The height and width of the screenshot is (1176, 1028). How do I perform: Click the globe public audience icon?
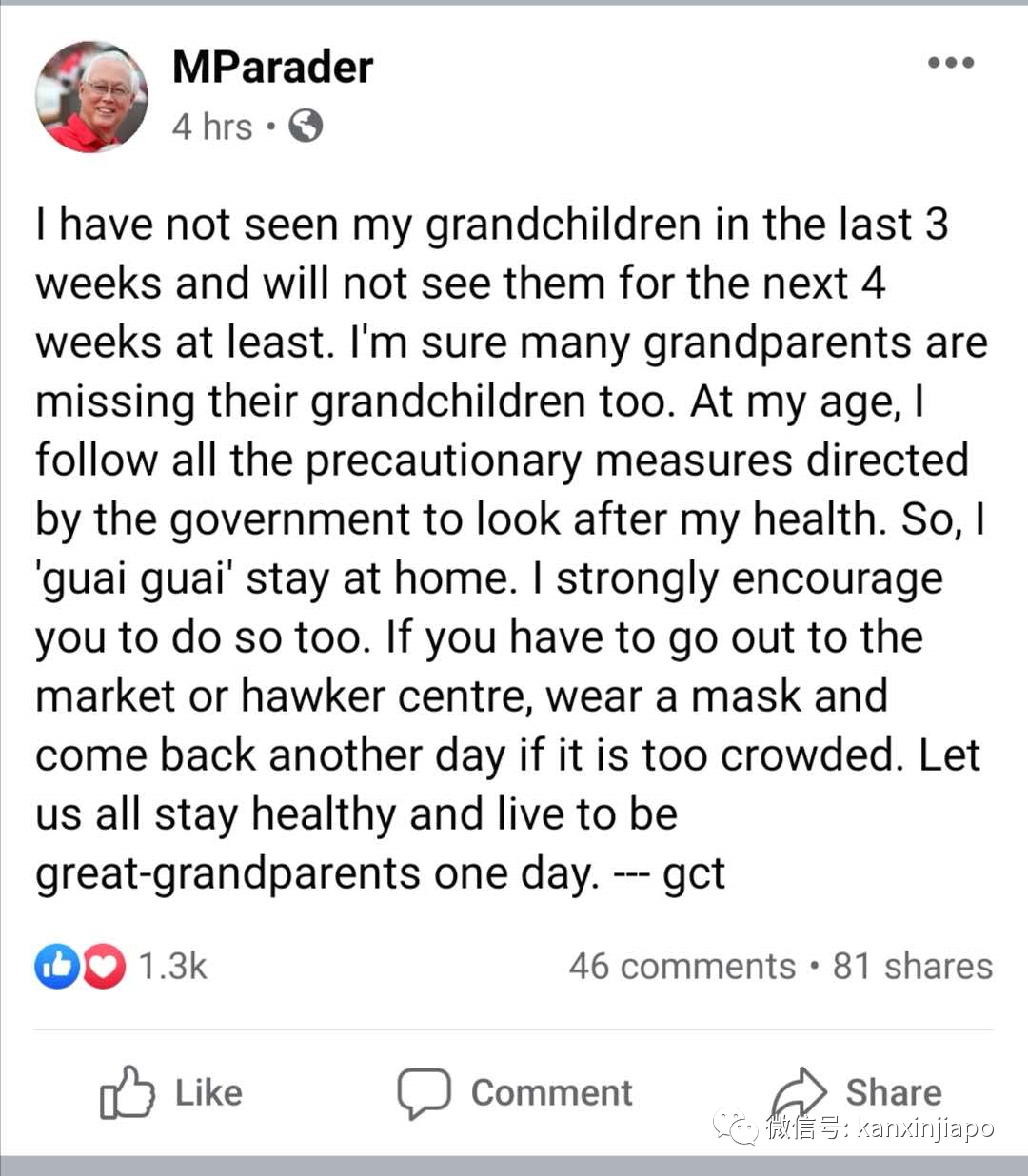tap(306, 126)
